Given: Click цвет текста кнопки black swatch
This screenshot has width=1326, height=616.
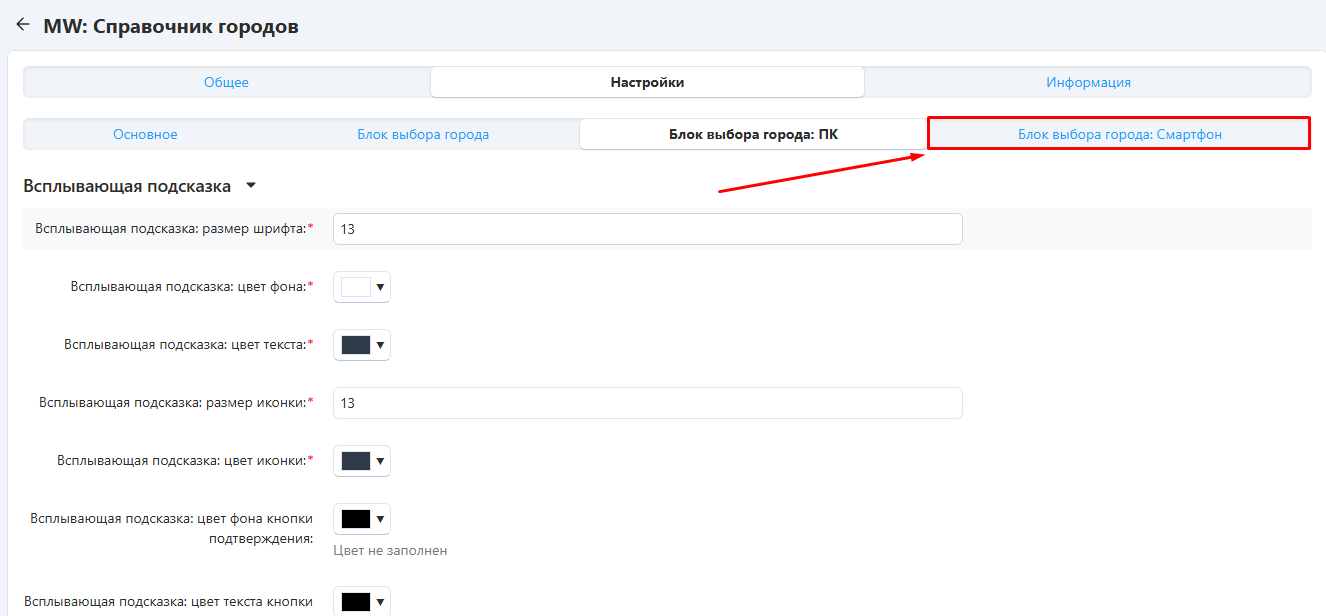Looking at the screenshot, I should (355, 602).
